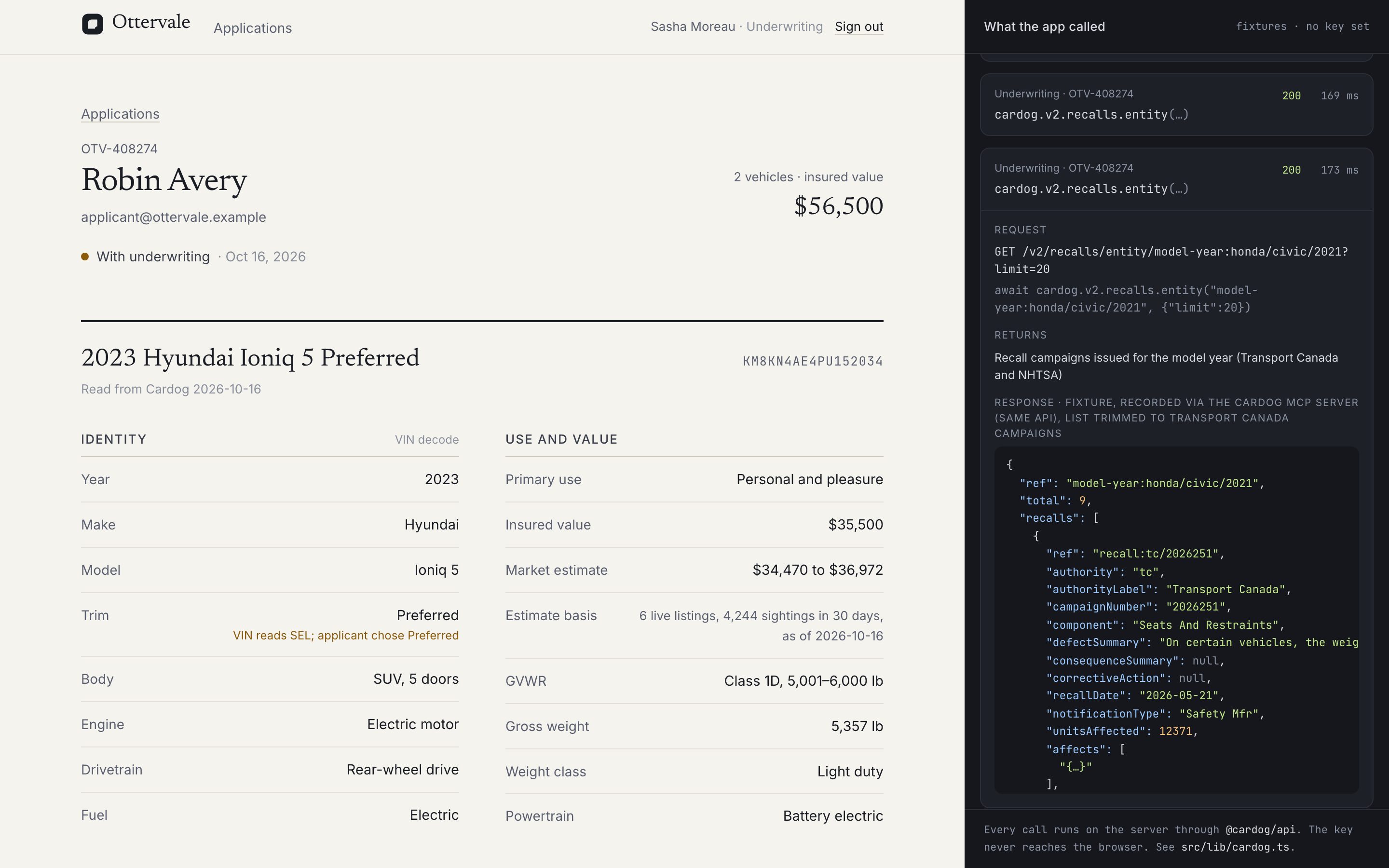The image size is (1389, 868).
Task: Click the Light duty weight class value
Action: pos(850,772)
